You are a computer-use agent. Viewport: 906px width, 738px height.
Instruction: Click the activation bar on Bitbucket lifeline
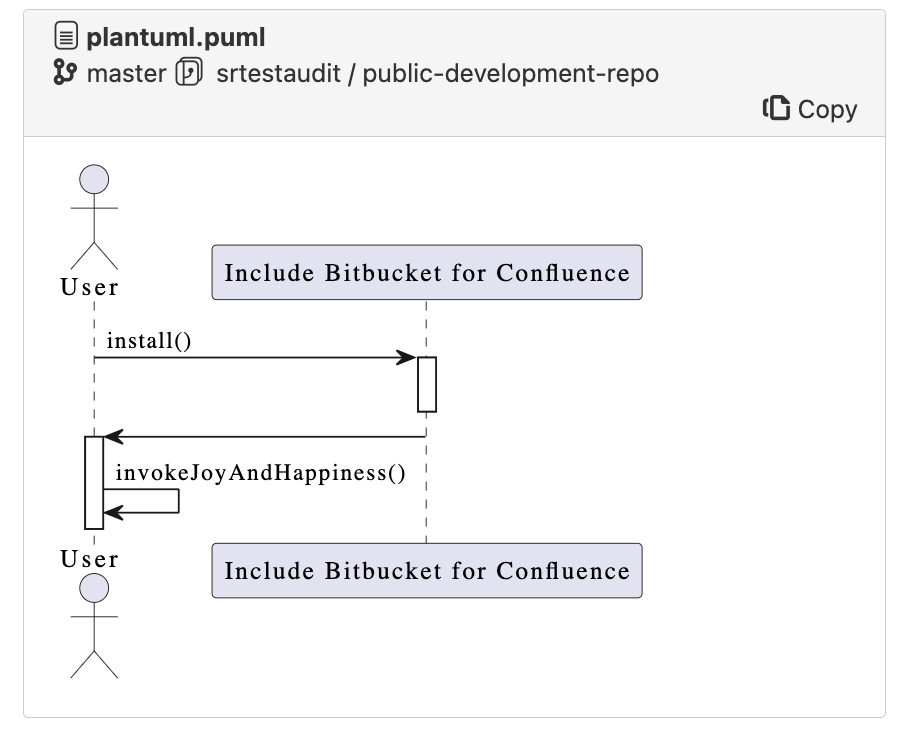427,384
